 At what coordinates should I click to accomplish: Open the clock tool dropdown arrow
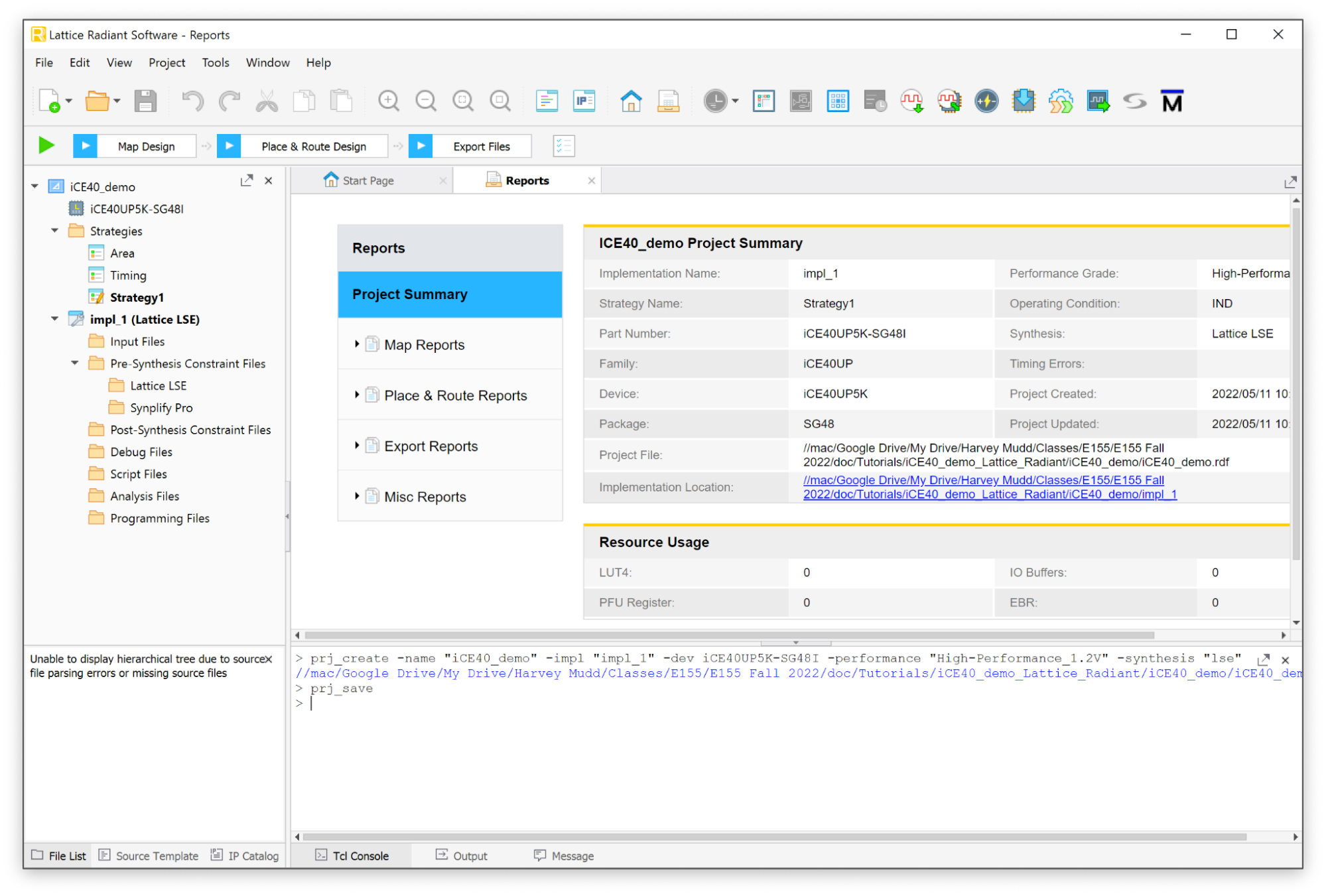click(735, 101)
